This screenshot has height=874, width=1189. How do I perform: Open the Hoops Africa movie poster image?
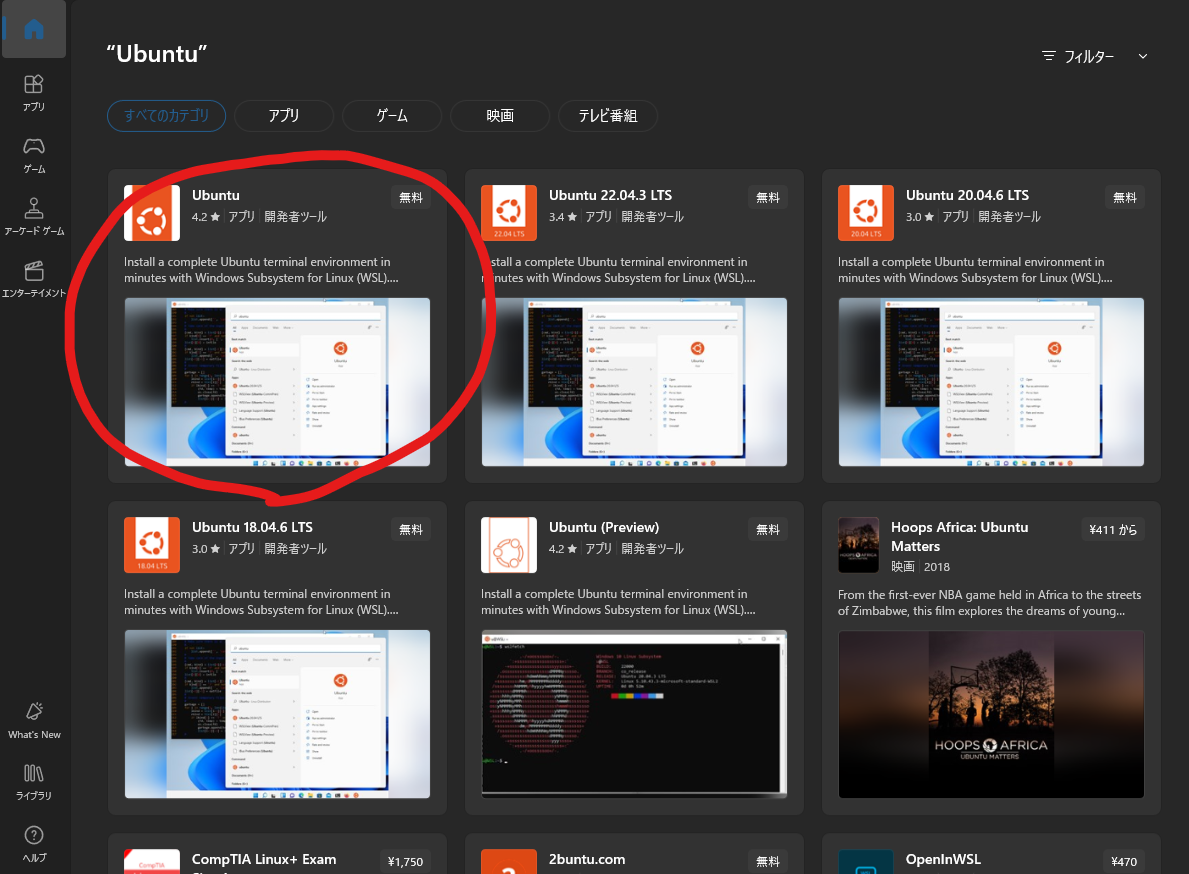click(991, 714)
